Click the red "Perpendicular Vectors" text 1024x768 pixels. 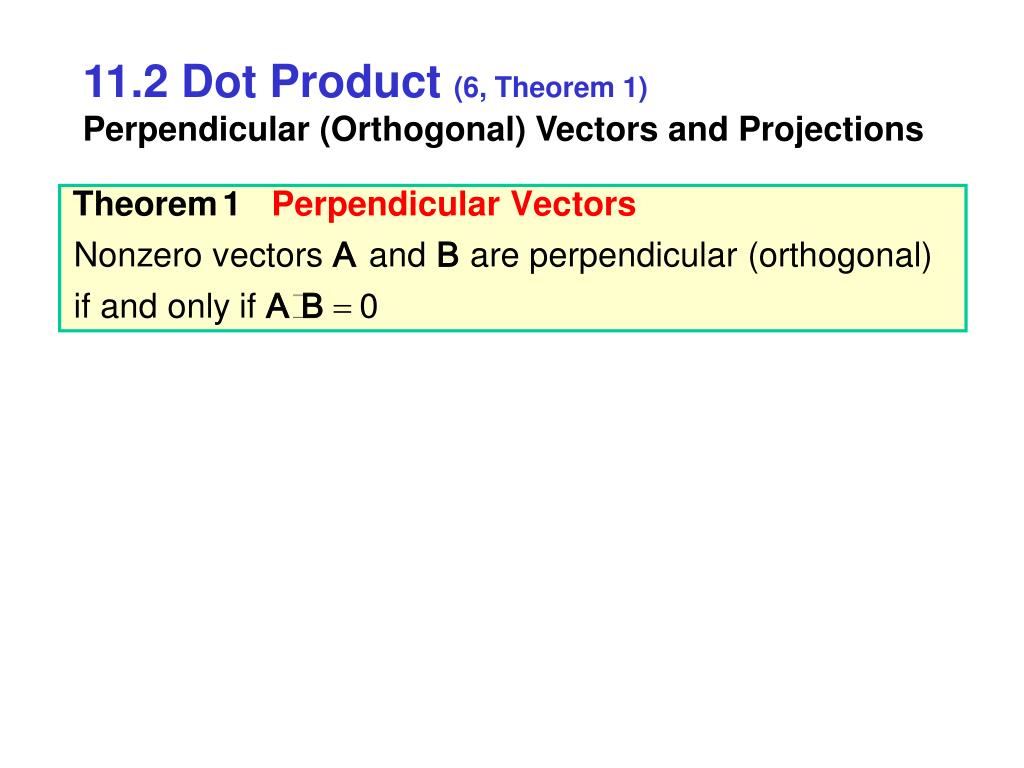[454, 204]
